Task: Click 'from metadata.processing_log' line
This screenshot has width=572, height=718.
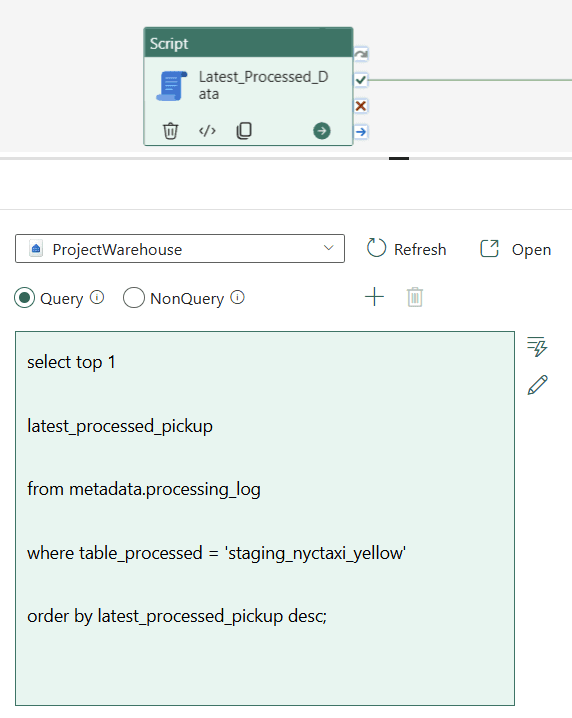Action: 144,490
